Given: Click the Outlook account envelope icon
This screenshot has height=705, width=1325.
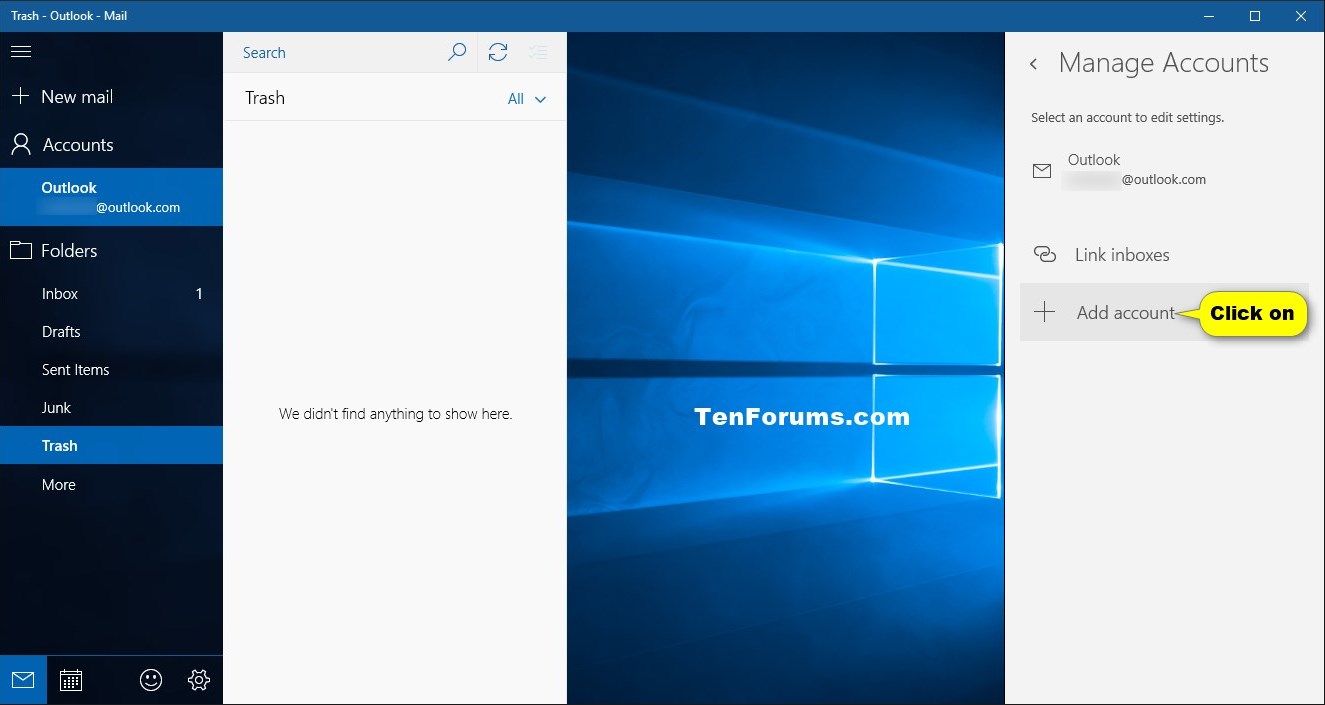Looking at the screenshot, I should (x=1042, y=171).
